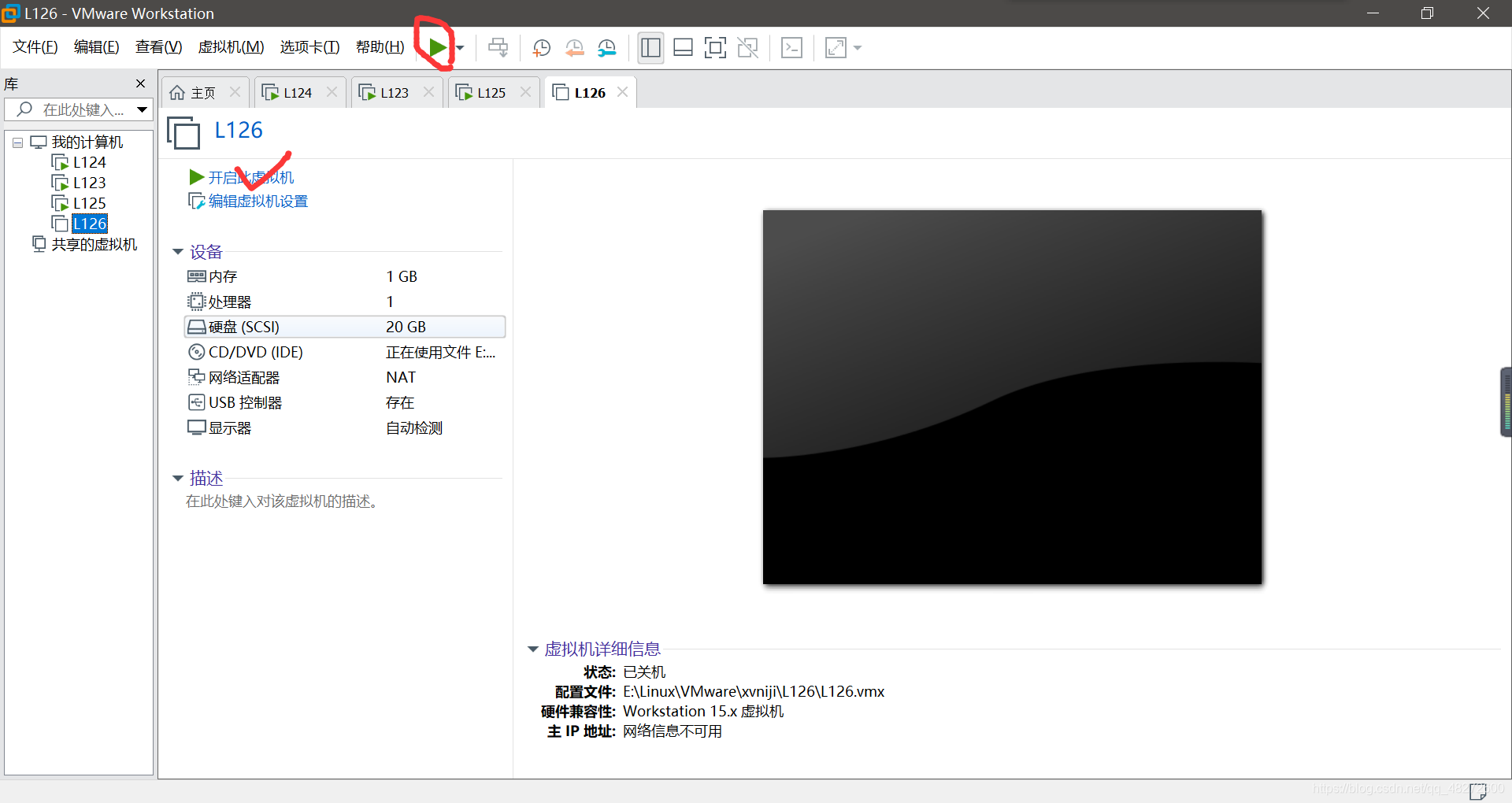Close the L126 tab
Screen dimensions: 1512x803
622,92
